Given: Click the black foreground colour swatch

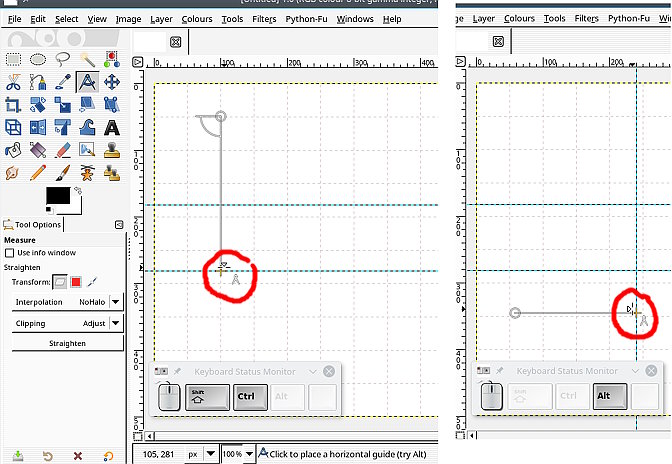Looking at the screenshot, I should tap(58, 195).
